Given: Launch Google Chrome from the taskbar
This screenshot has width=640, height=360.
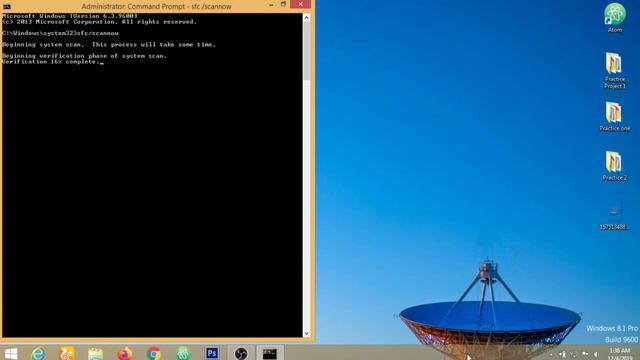Looking at the screenshot, I should point(154,353).
